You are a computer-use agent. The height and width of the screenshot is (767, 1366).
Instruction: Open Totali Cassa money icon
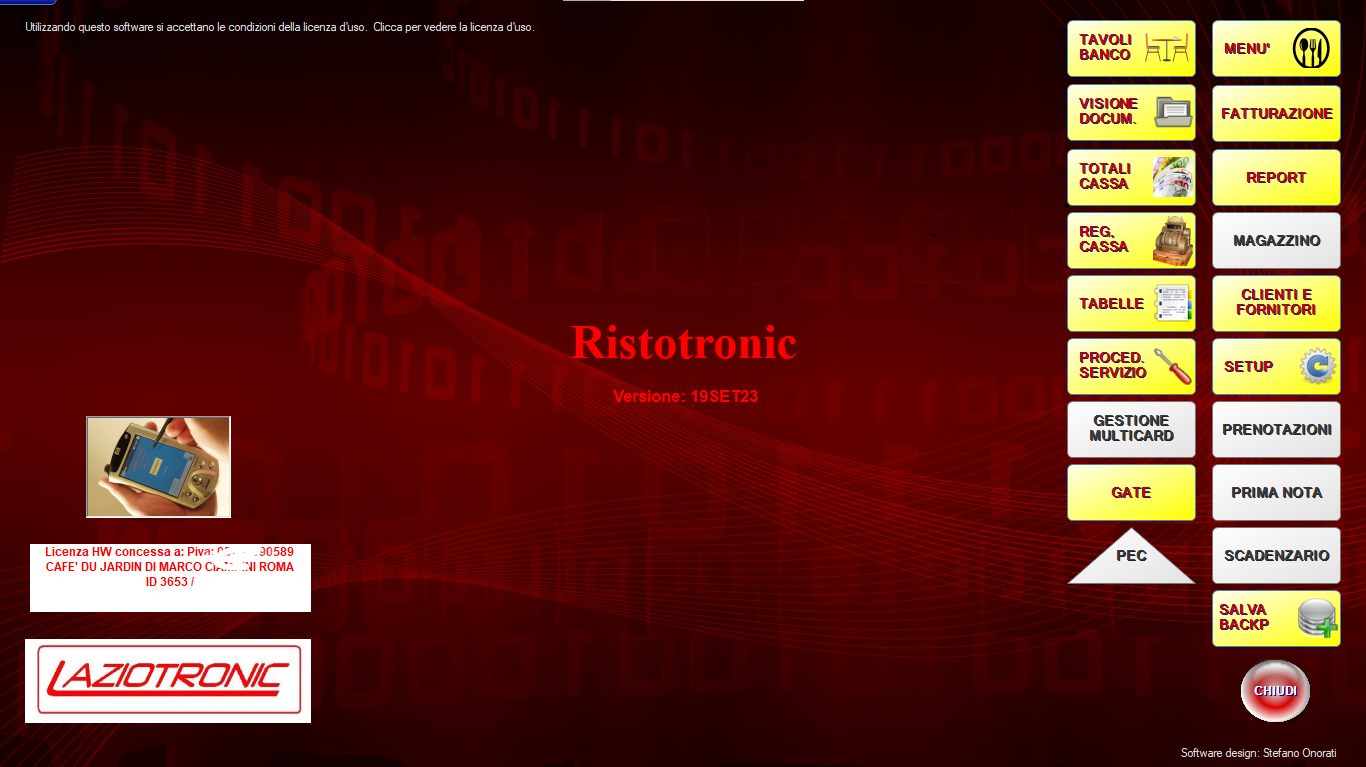click(1173, 177)
